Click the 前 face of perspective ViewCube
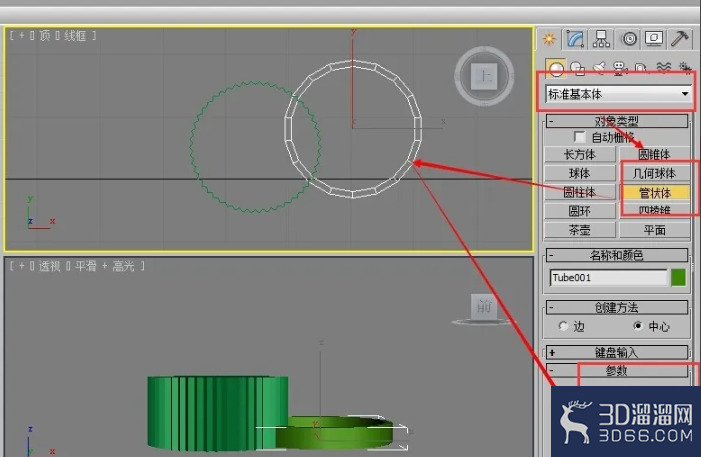This screenshot has height=457, width=701. coord(484,307)
